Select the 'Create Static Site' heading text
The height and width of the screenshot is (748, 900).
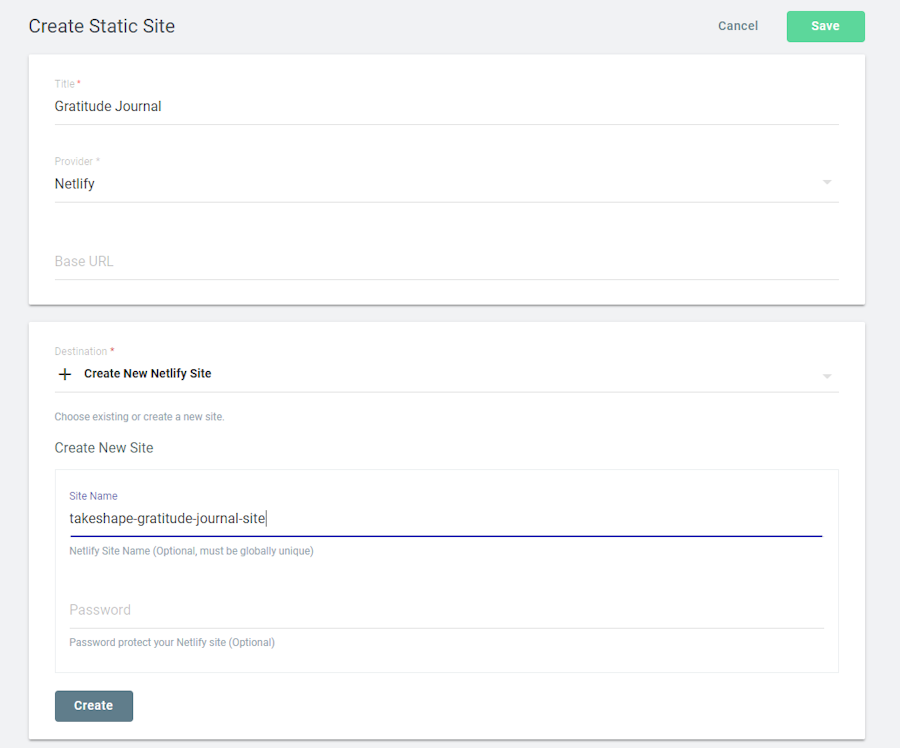click(x=102, y=26)
